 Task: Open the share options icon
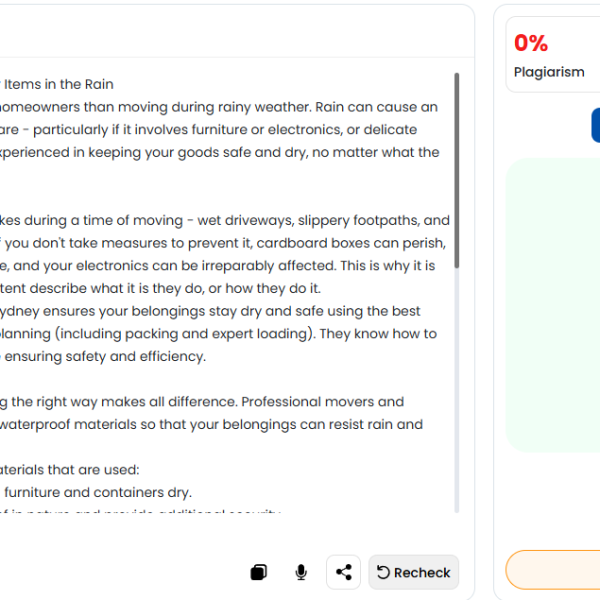344,572
